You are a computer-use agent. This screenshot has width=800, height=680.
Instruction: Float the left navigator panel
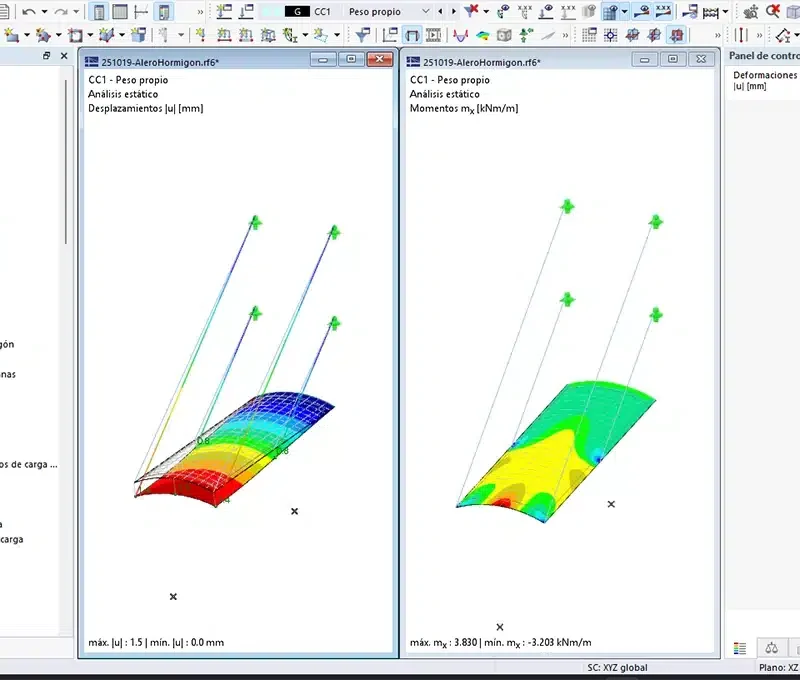46,56
